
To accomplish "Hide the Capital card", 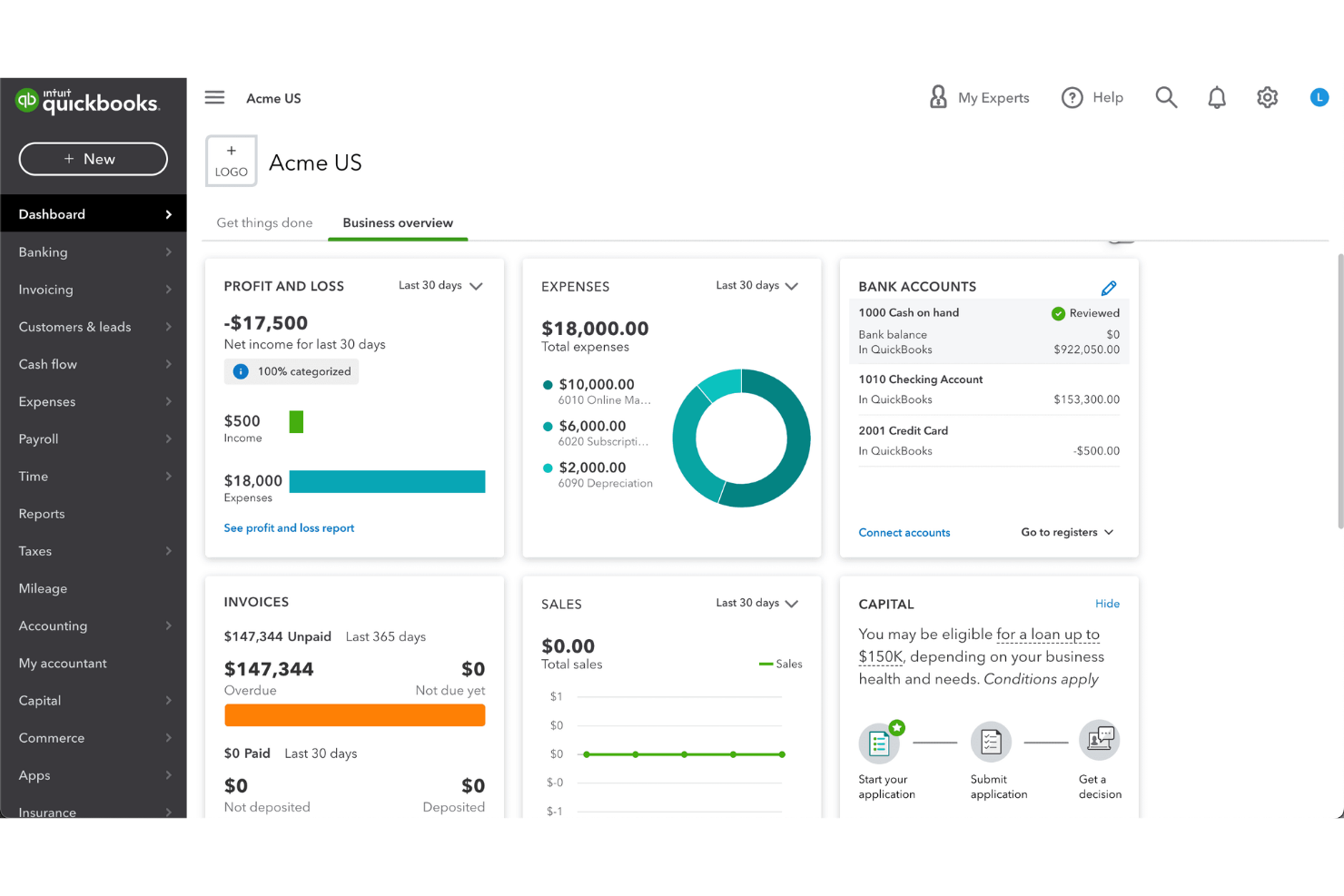I will point(1107,604).
